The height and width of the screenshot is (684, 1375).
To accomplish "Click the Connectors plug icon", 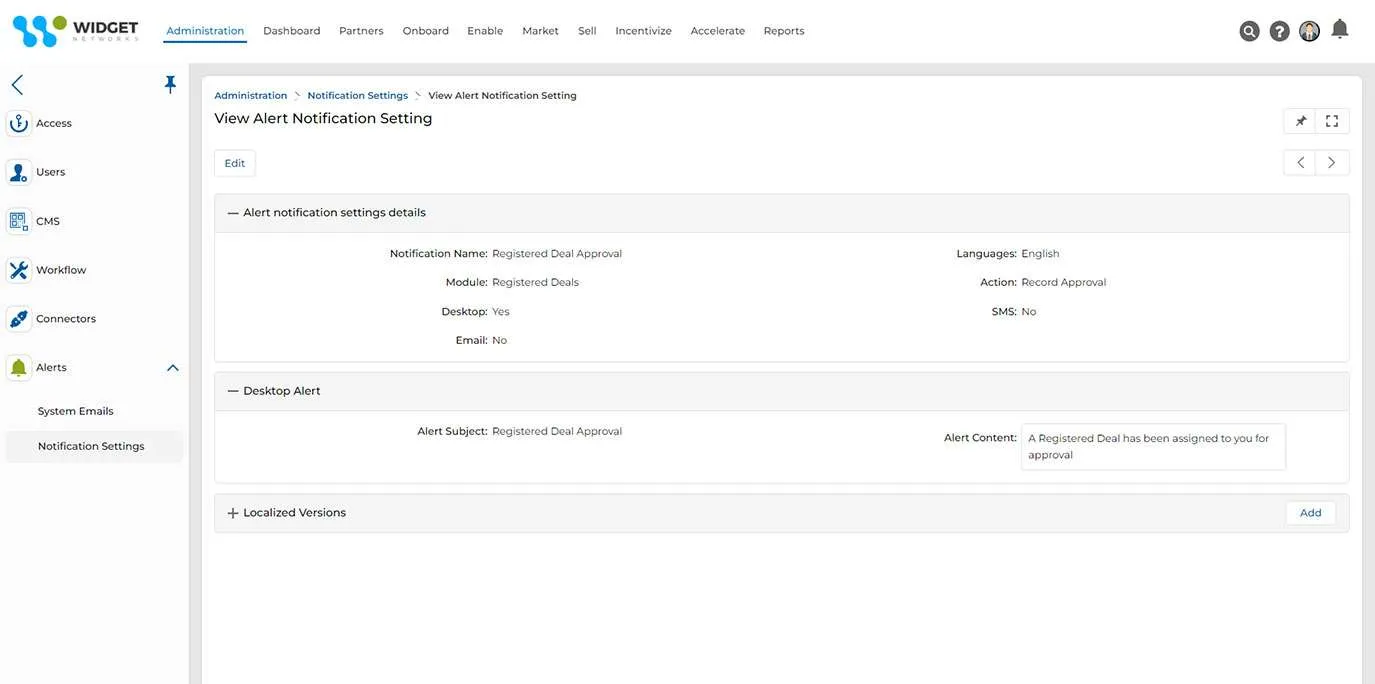I will click(x=18, y=319).
